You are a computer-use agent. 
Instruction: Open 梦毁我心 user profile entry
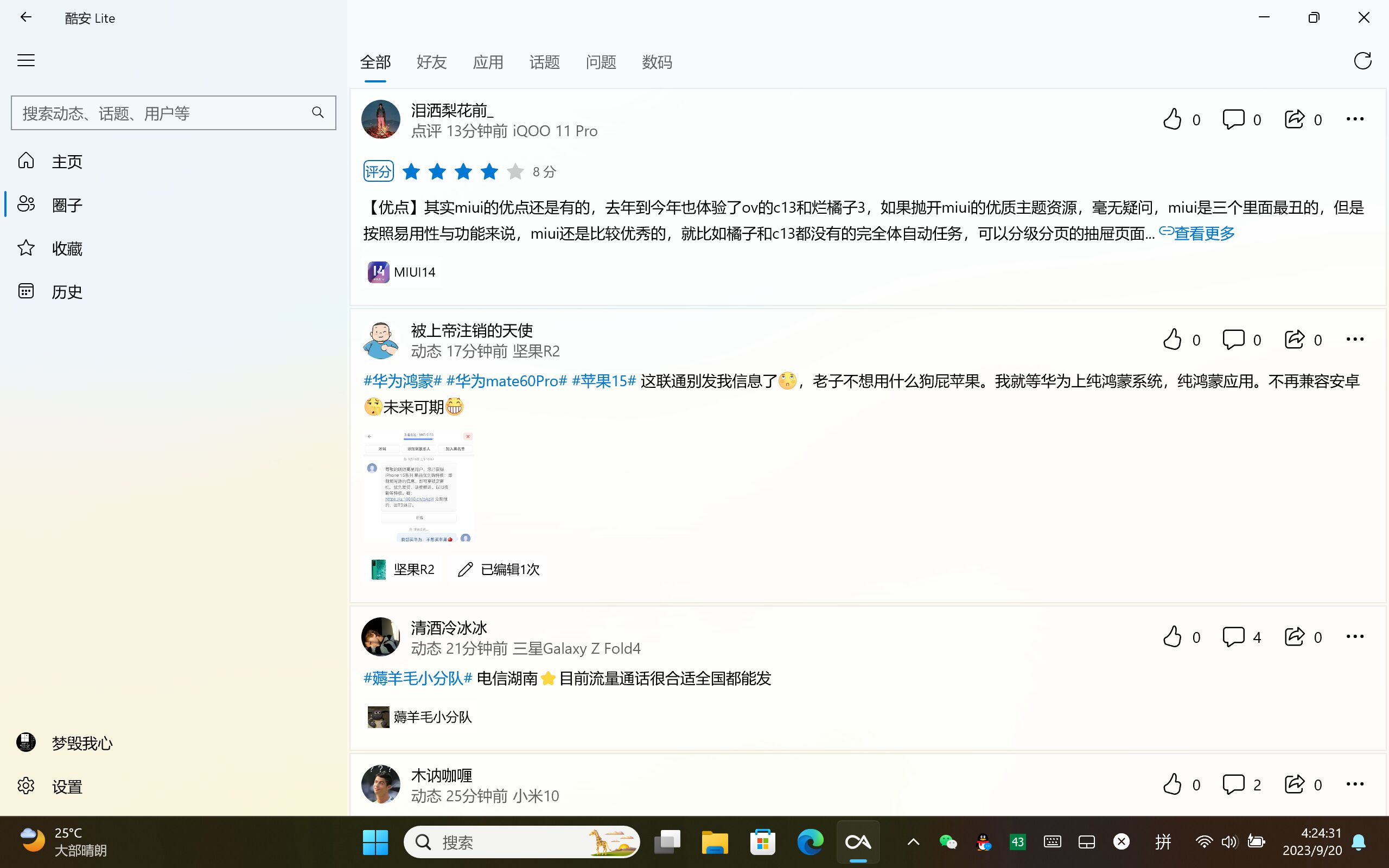tap(173, 743)
